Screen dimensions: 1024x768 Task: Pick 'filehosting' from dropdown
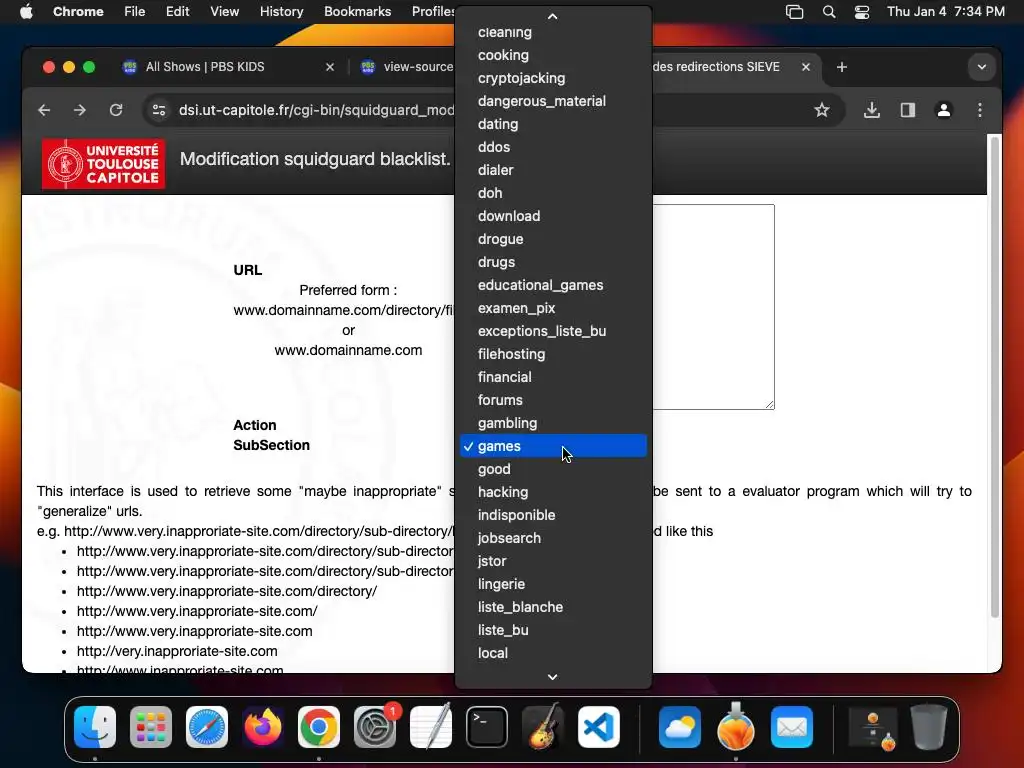click(553, 354)
